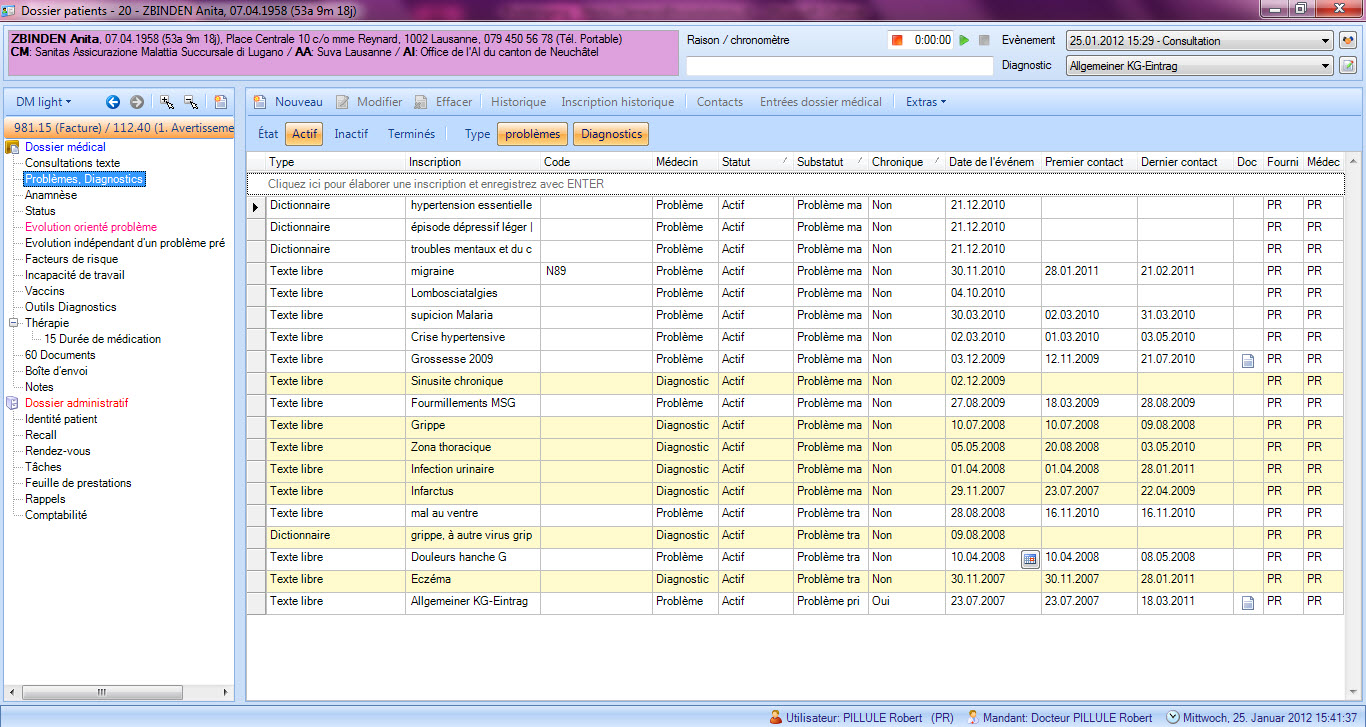Click the table vertical scrollbar up arrow

coord(1352,161)
